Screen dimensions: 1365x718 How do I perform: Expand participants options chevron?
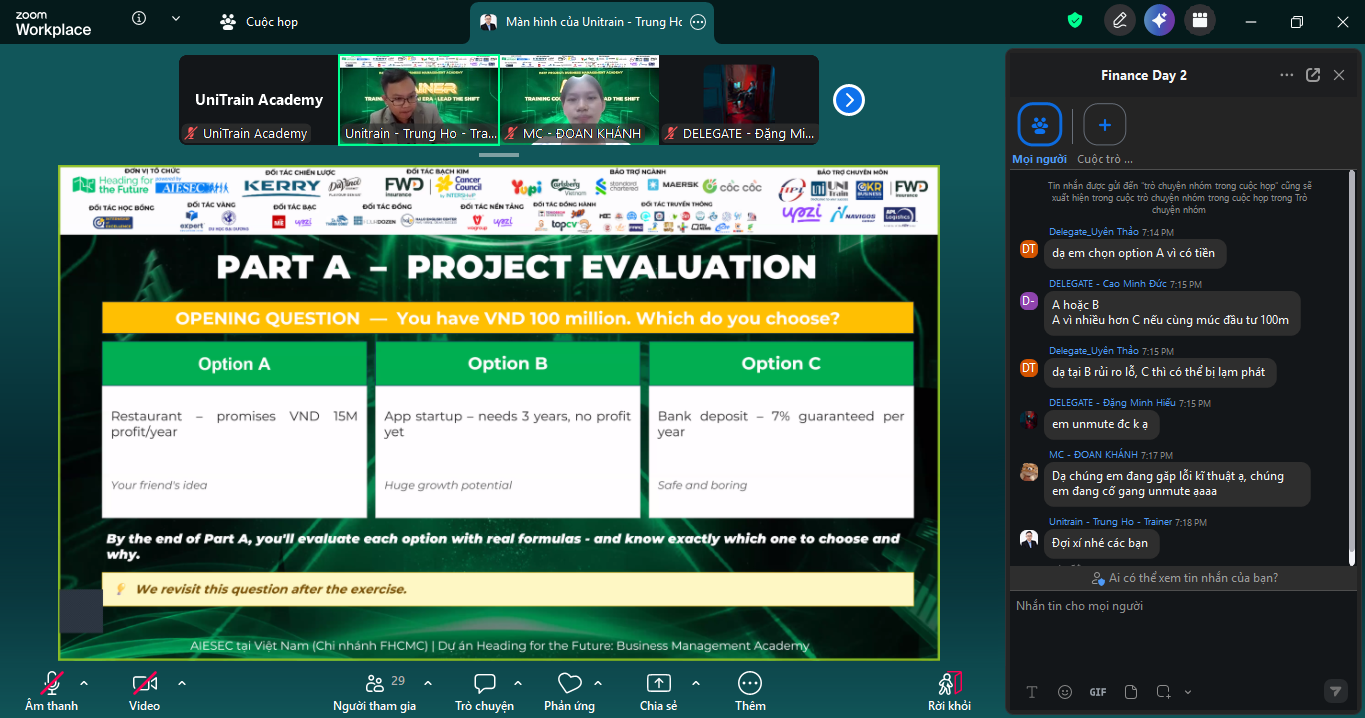(428, 683)
